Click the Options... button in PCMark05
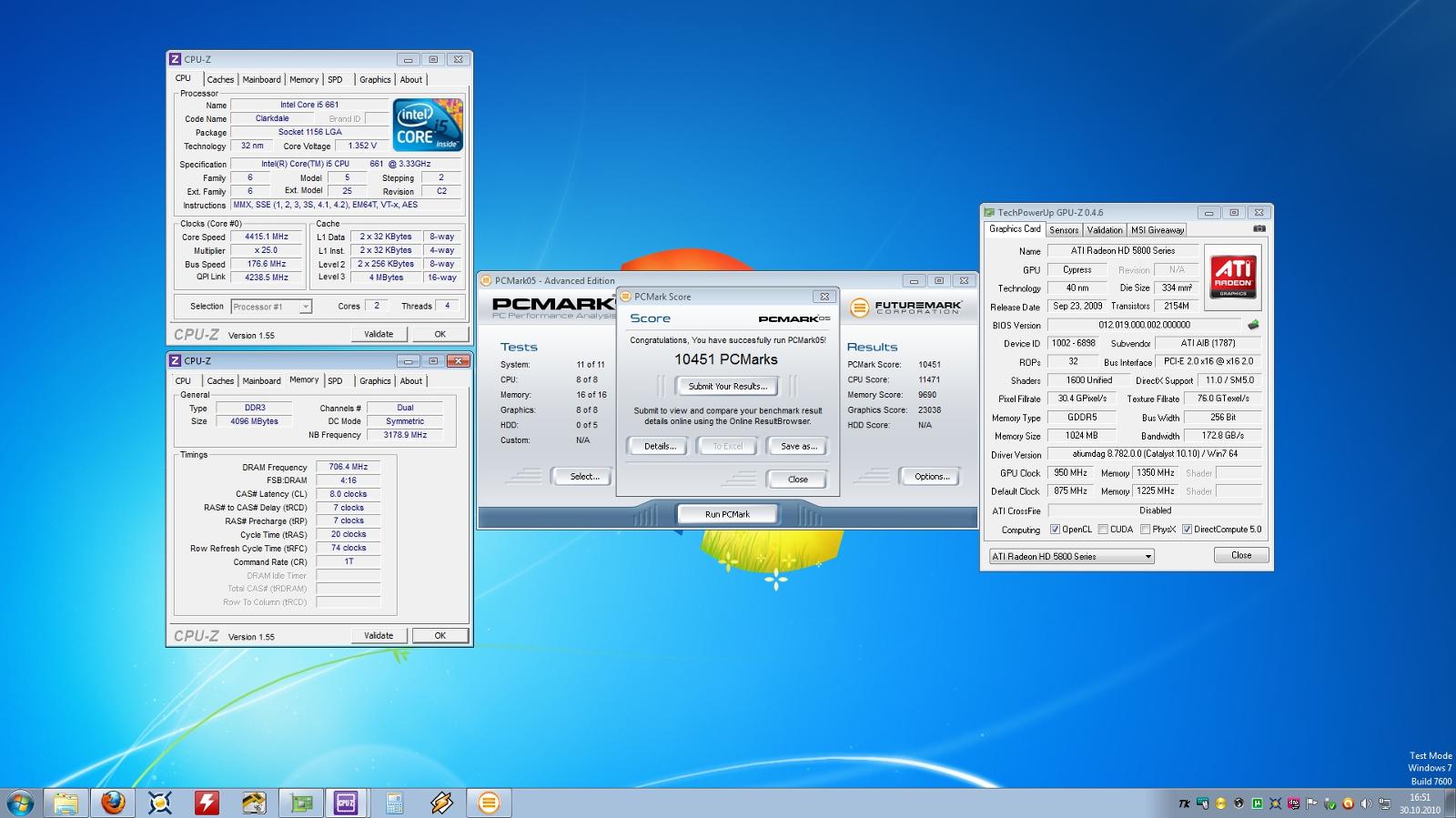 931,476
